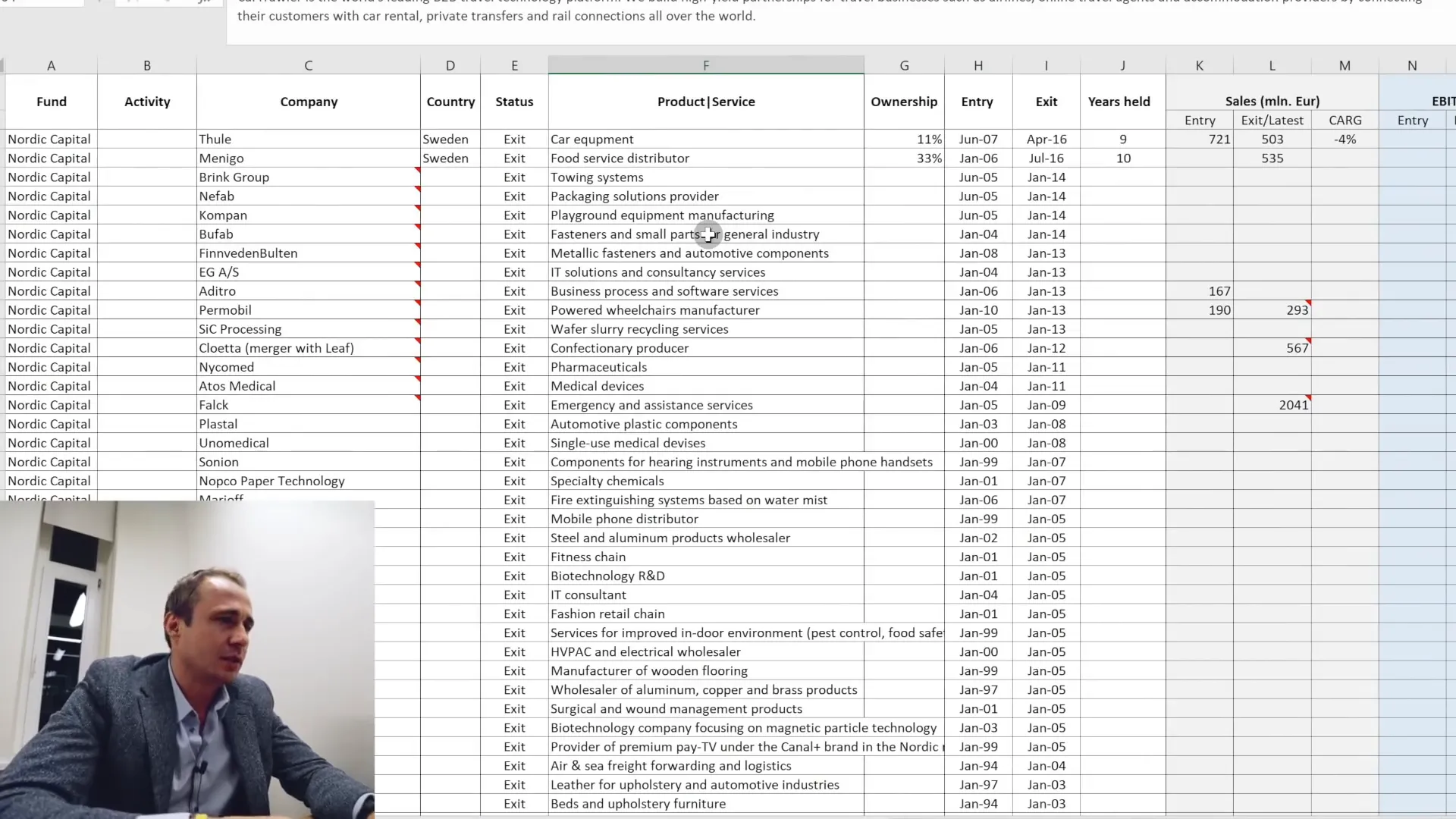Select the Bufab company cell
Viewport: 1456px width, 819px height.
pos(309,234)
